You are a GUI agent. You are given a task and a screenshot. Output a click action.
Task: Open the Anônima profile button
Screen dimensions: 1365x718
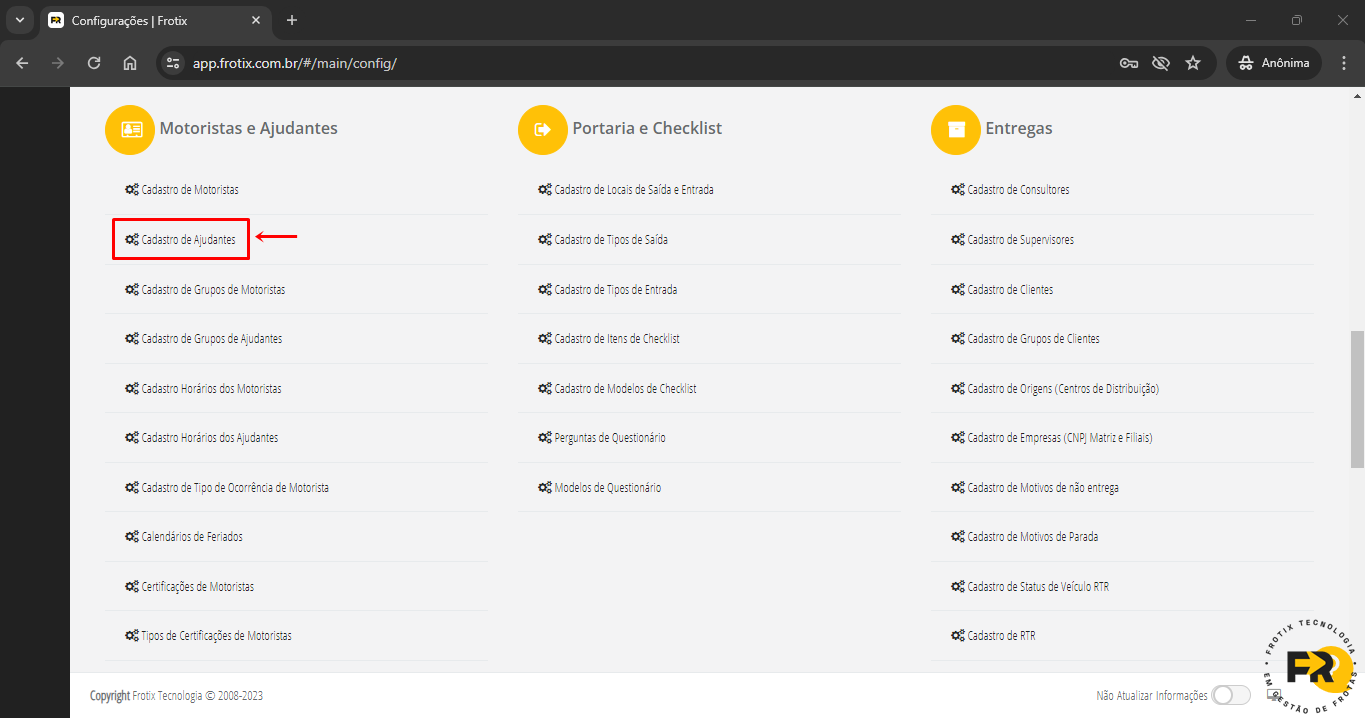[x=1274, y=63]
